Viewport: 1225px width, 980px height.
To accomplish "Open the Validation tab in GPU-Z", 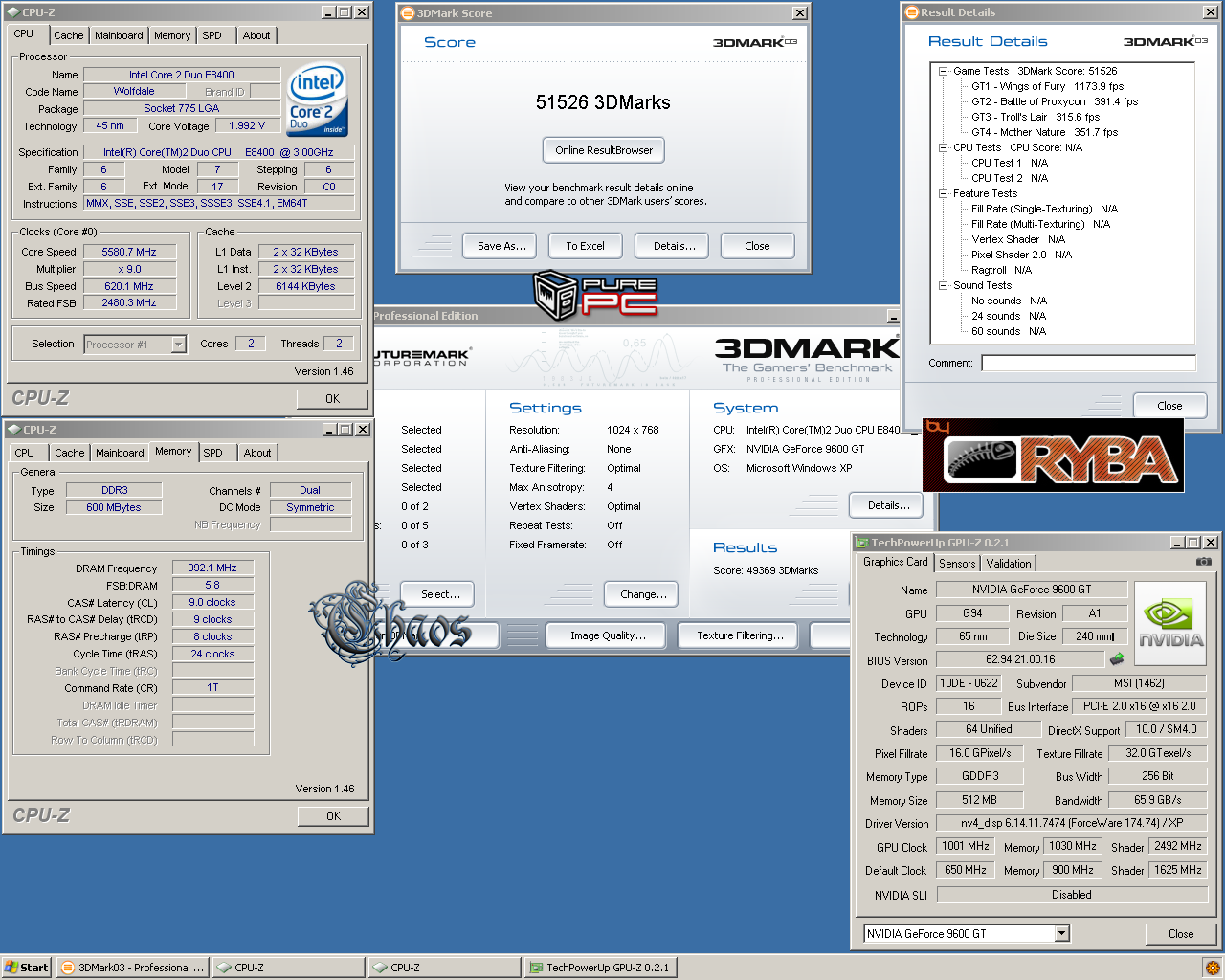I will click(1009, 564).
